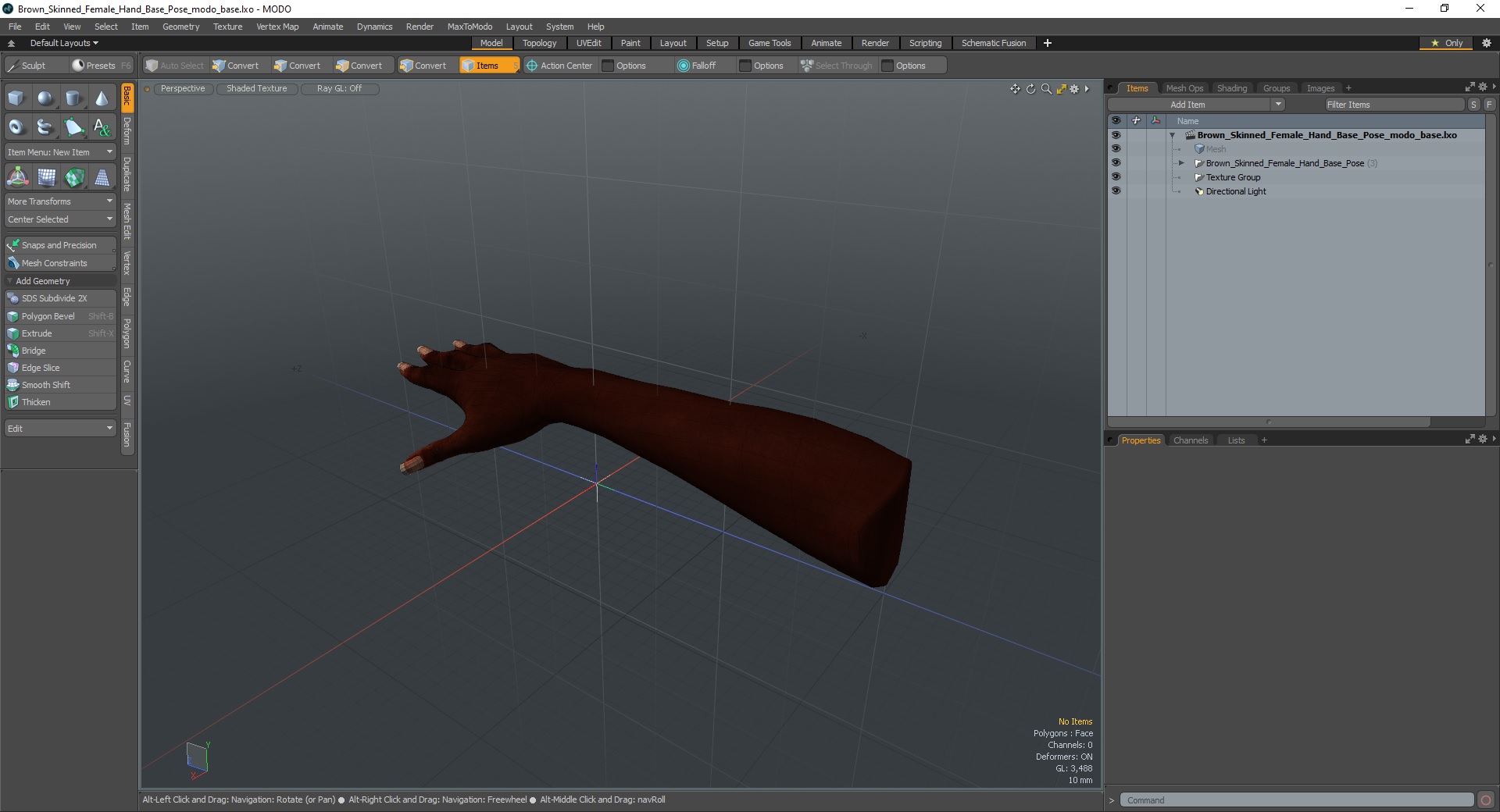Open the Items panel settings gear
The height and width of the screenshot is (812, 1500).
(1483, 87)
